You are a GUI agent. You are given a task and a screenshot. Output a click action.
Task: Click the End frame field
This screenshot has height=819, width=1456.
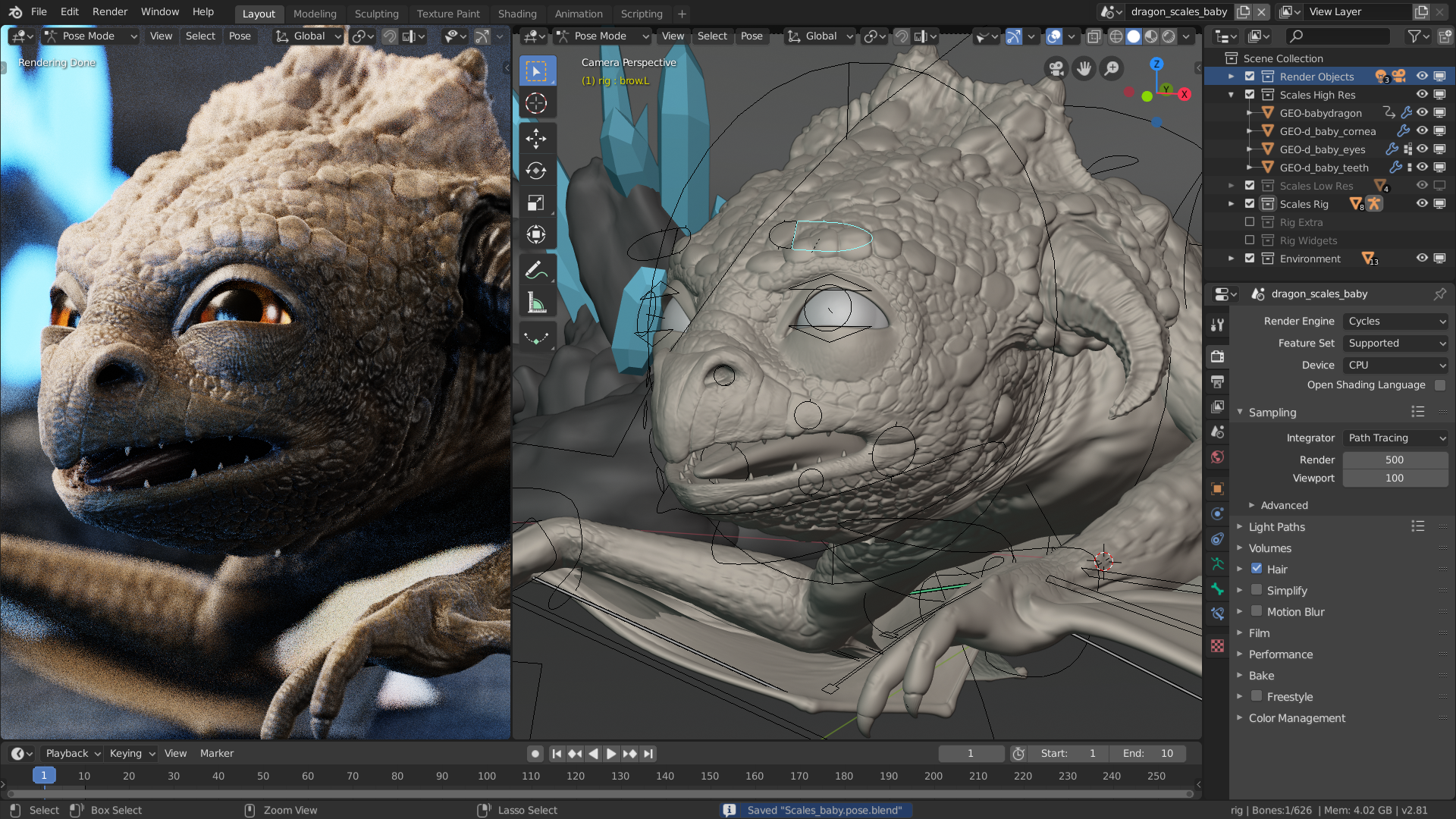click(1148, 753)
